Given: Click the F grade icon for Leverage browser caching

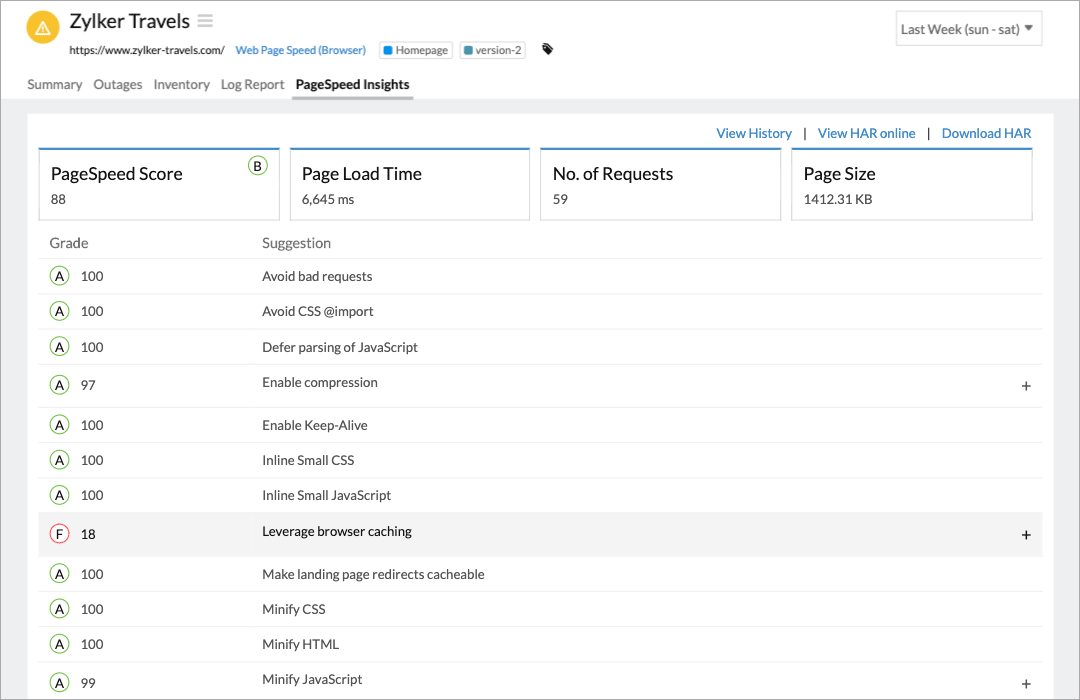Looking at the screenshot, I should 59,534.
